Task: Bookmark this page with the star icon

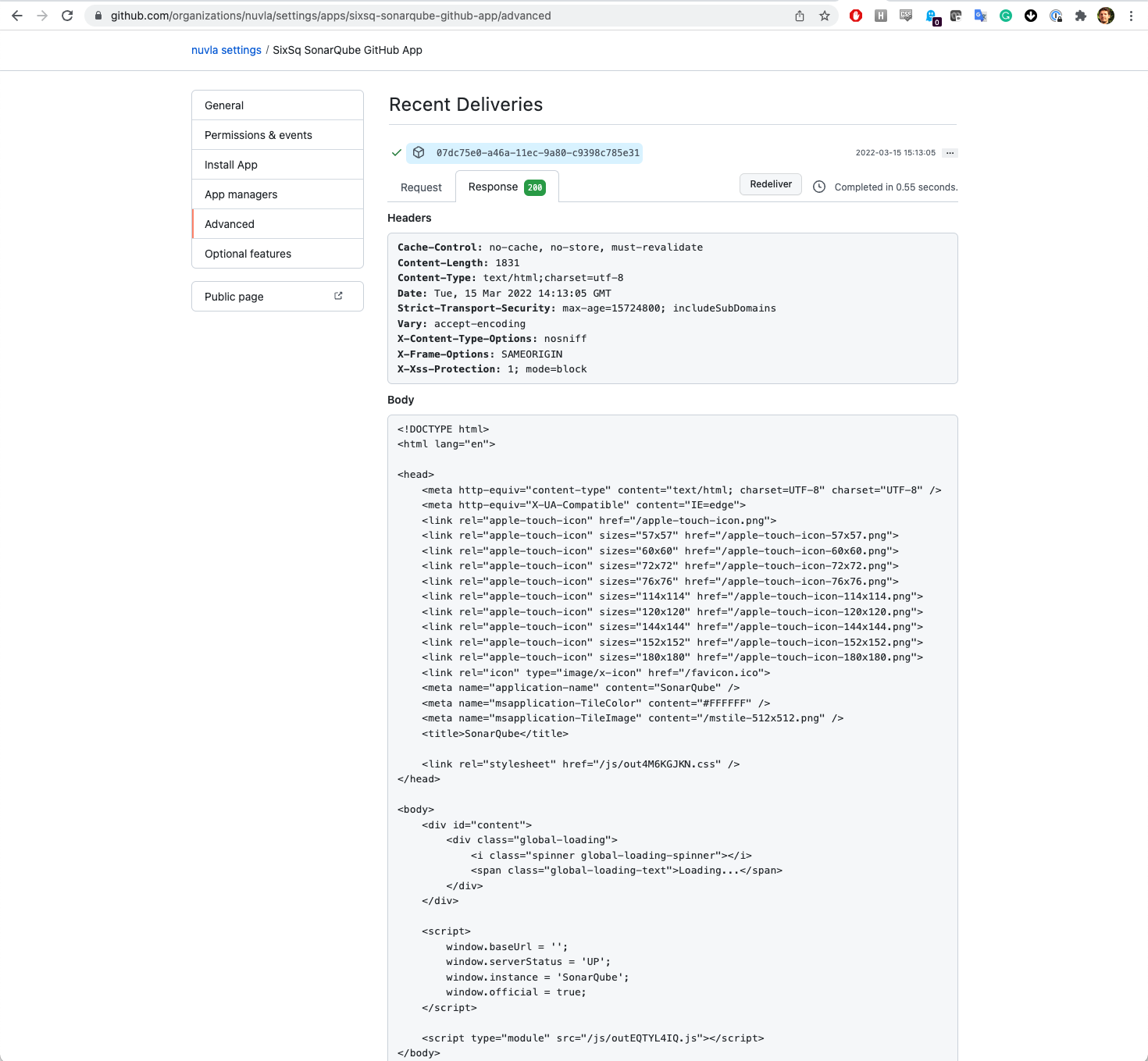Action: tap(825, 16)
